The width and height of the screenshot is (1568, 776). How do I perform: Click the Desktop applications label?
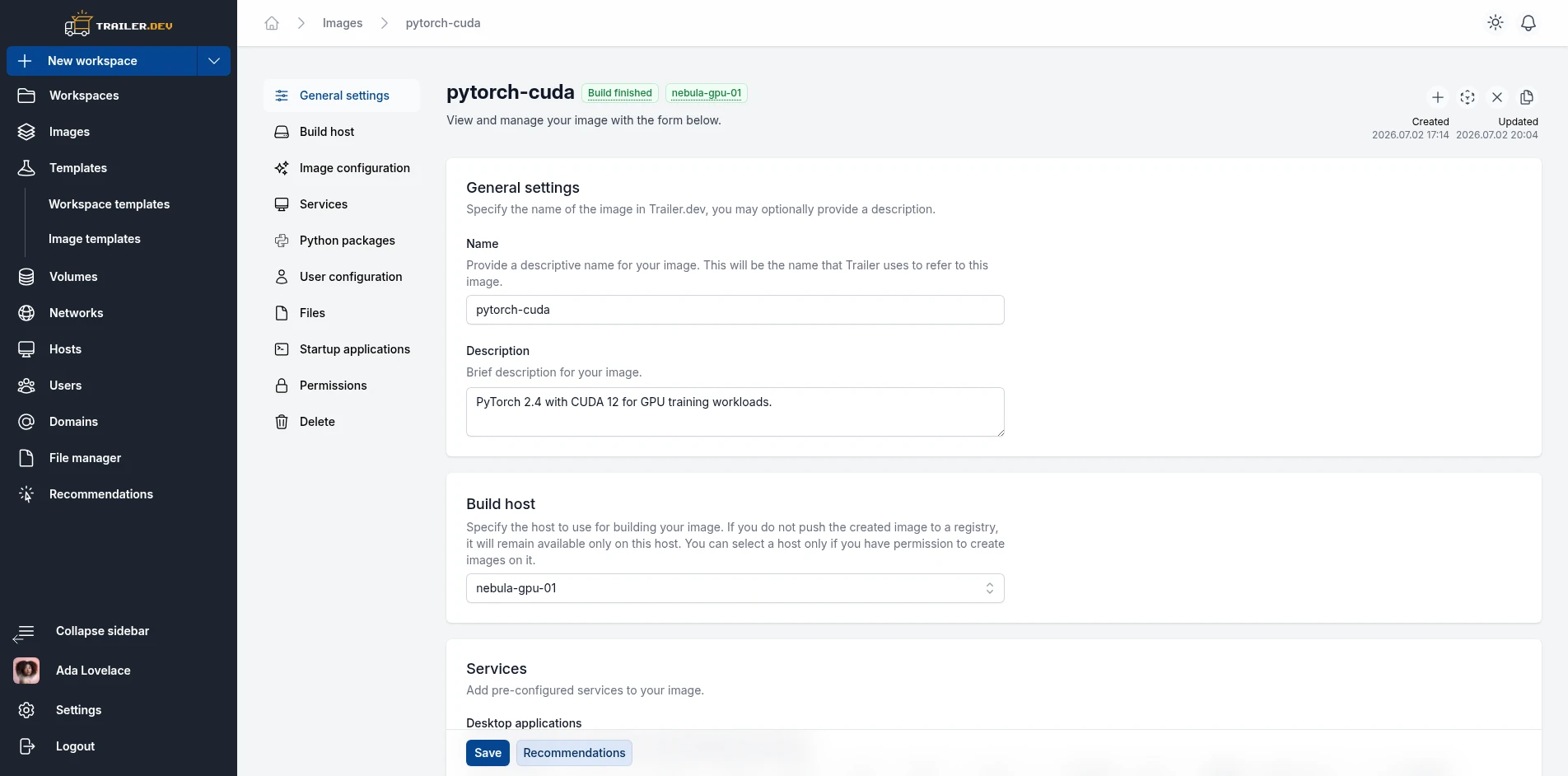click(x=524, y=723)
